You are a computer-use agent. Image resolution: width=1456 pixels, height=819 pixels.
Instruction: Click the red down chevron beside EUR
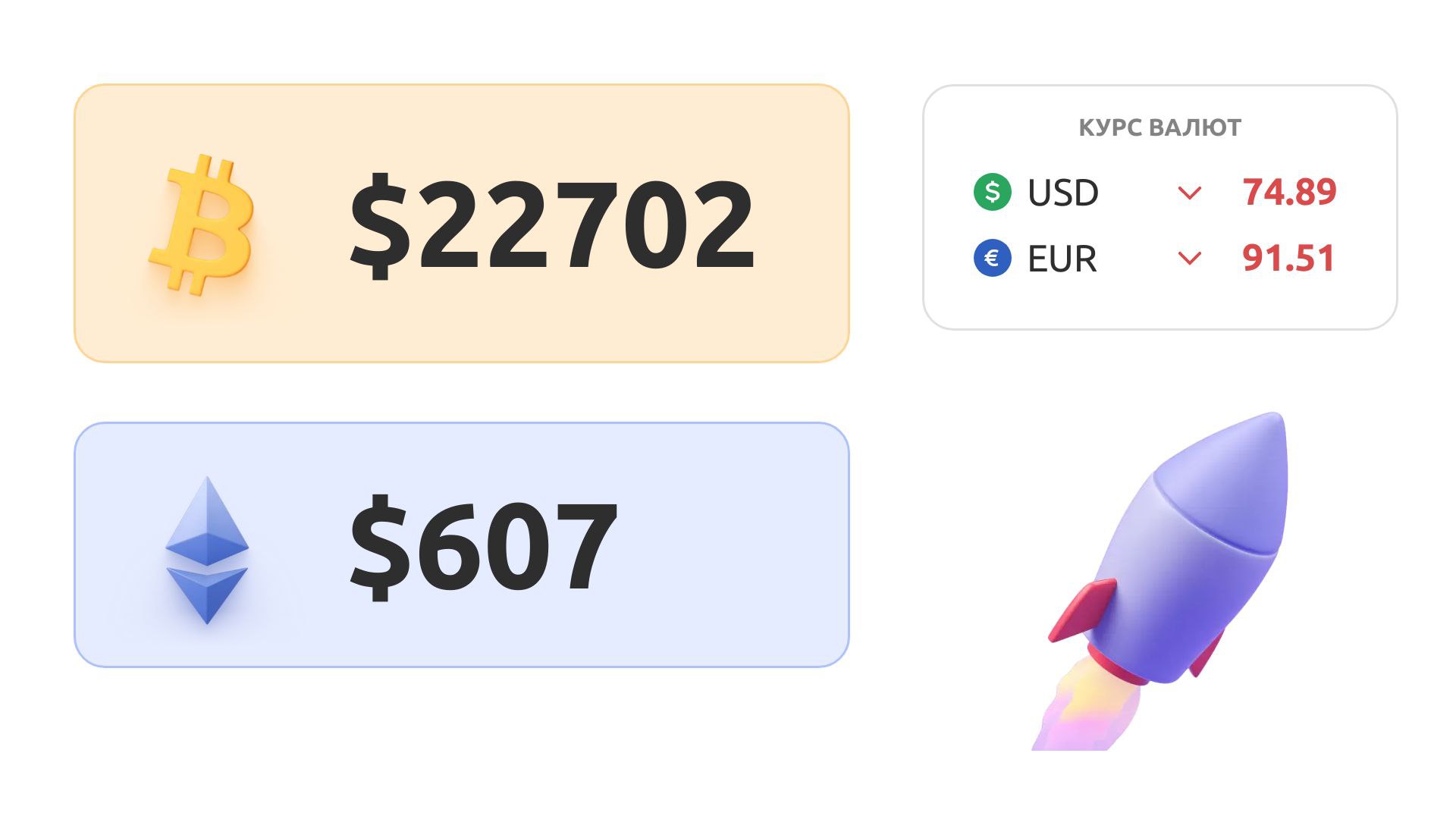pyautogui.click(x=1189, y=259)
